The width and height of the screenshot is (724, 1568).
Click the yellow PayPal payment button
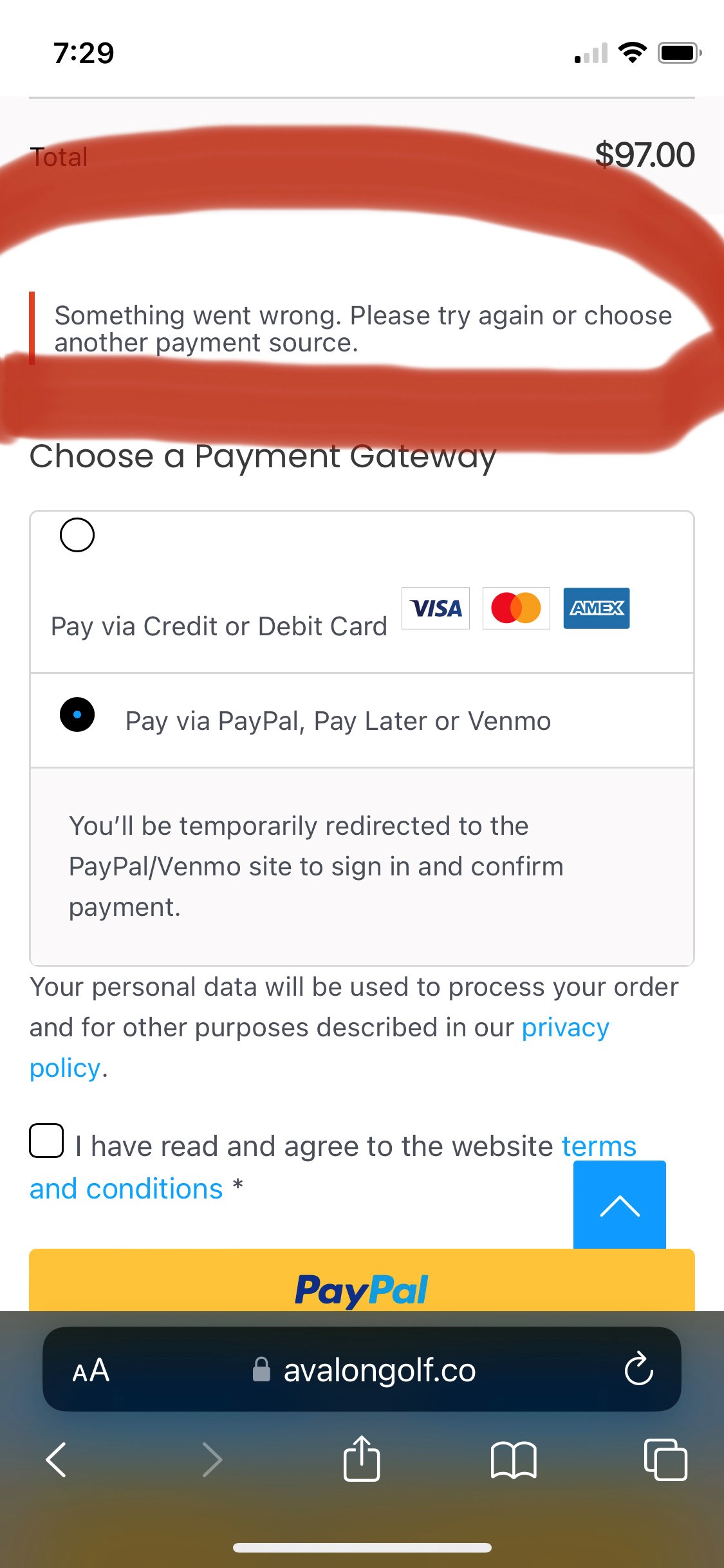(x=362, y=1289)
